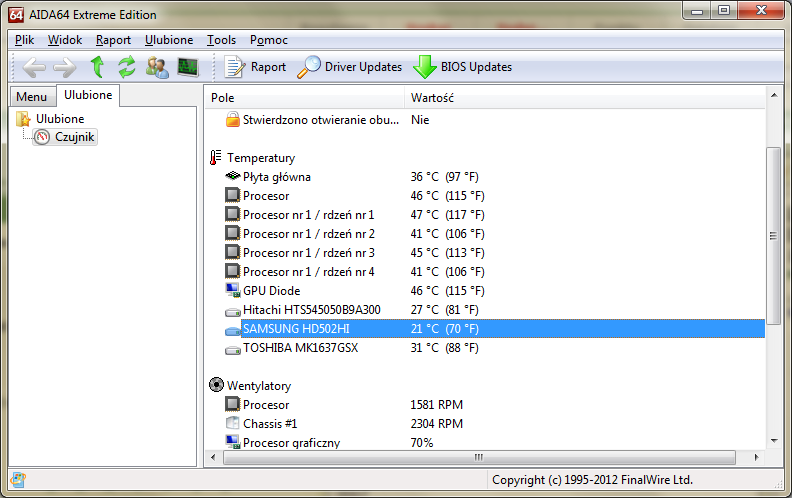Click the Procesor graficzny monitor icon
Screen dimensions: 792x498
point(232,442)
